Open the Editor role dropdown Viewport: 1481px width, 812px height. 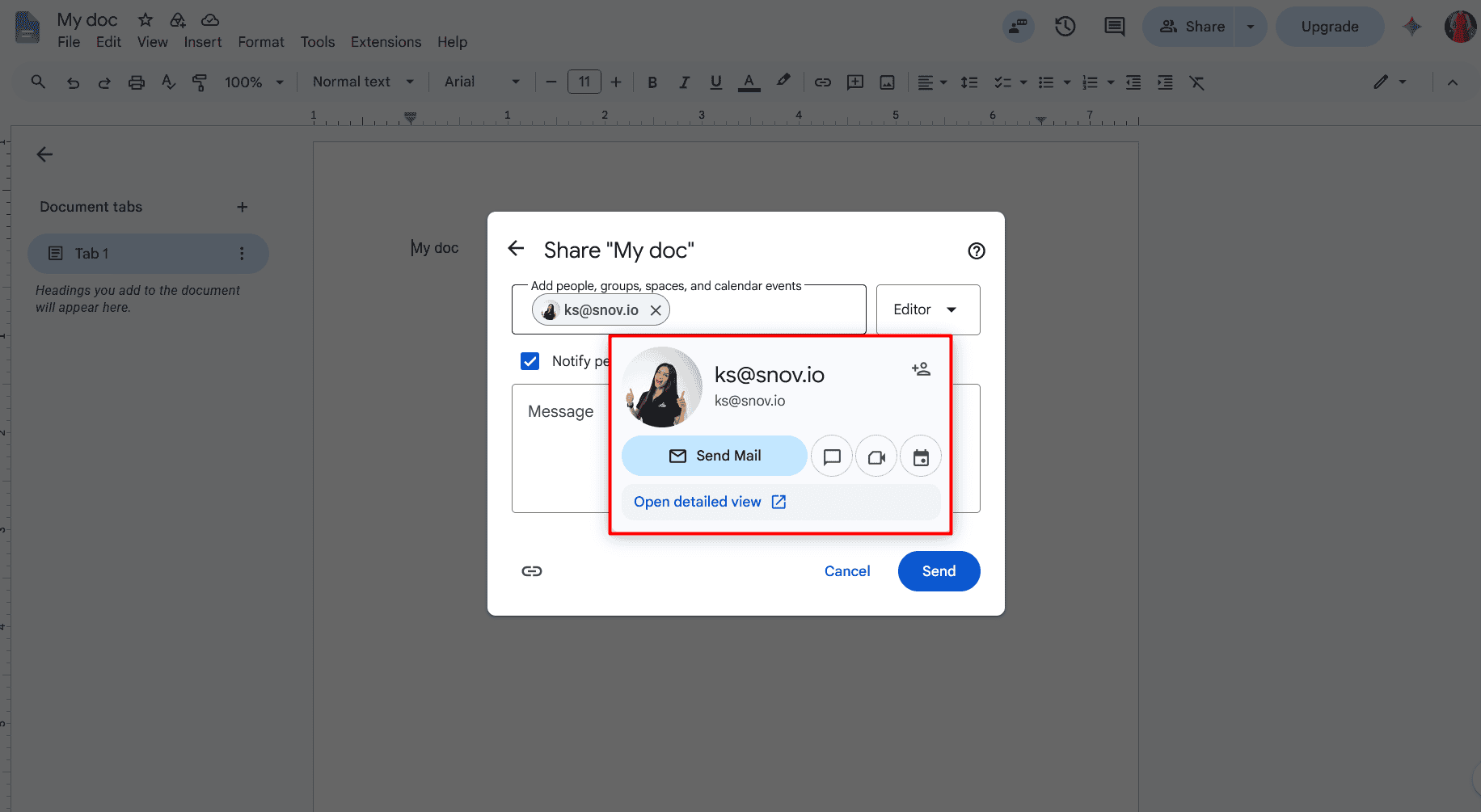[928, 309]
